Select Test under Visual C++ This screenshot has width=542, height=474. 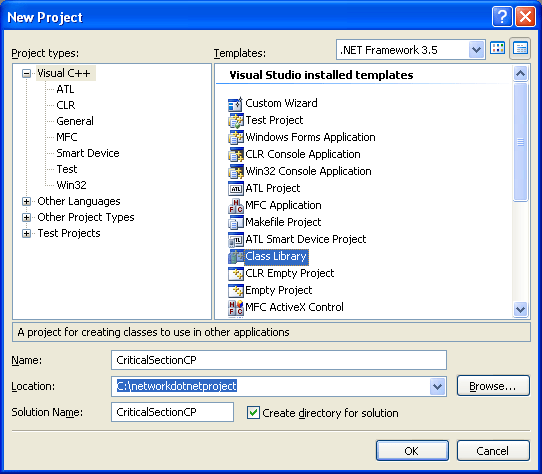click(67, 169)
